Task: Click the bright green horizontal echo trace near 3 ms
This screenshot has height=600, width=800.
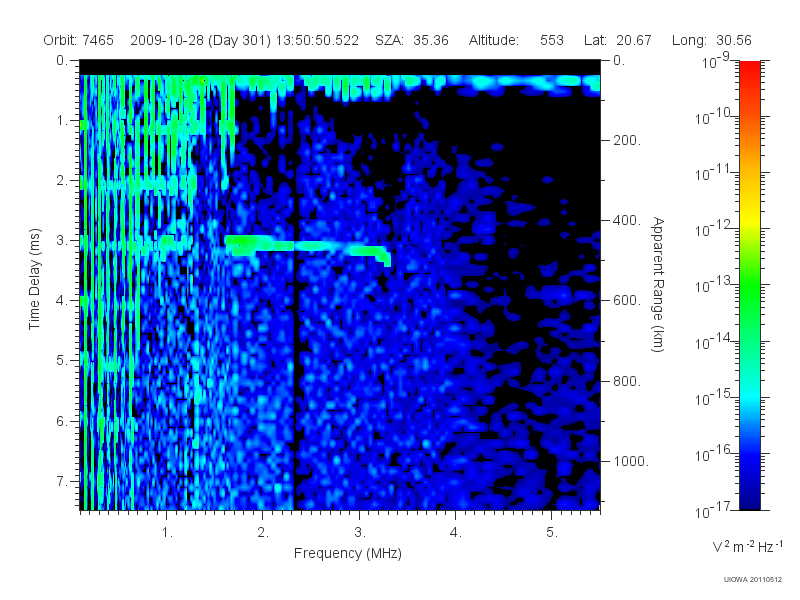Action: (x=306, y=246)
